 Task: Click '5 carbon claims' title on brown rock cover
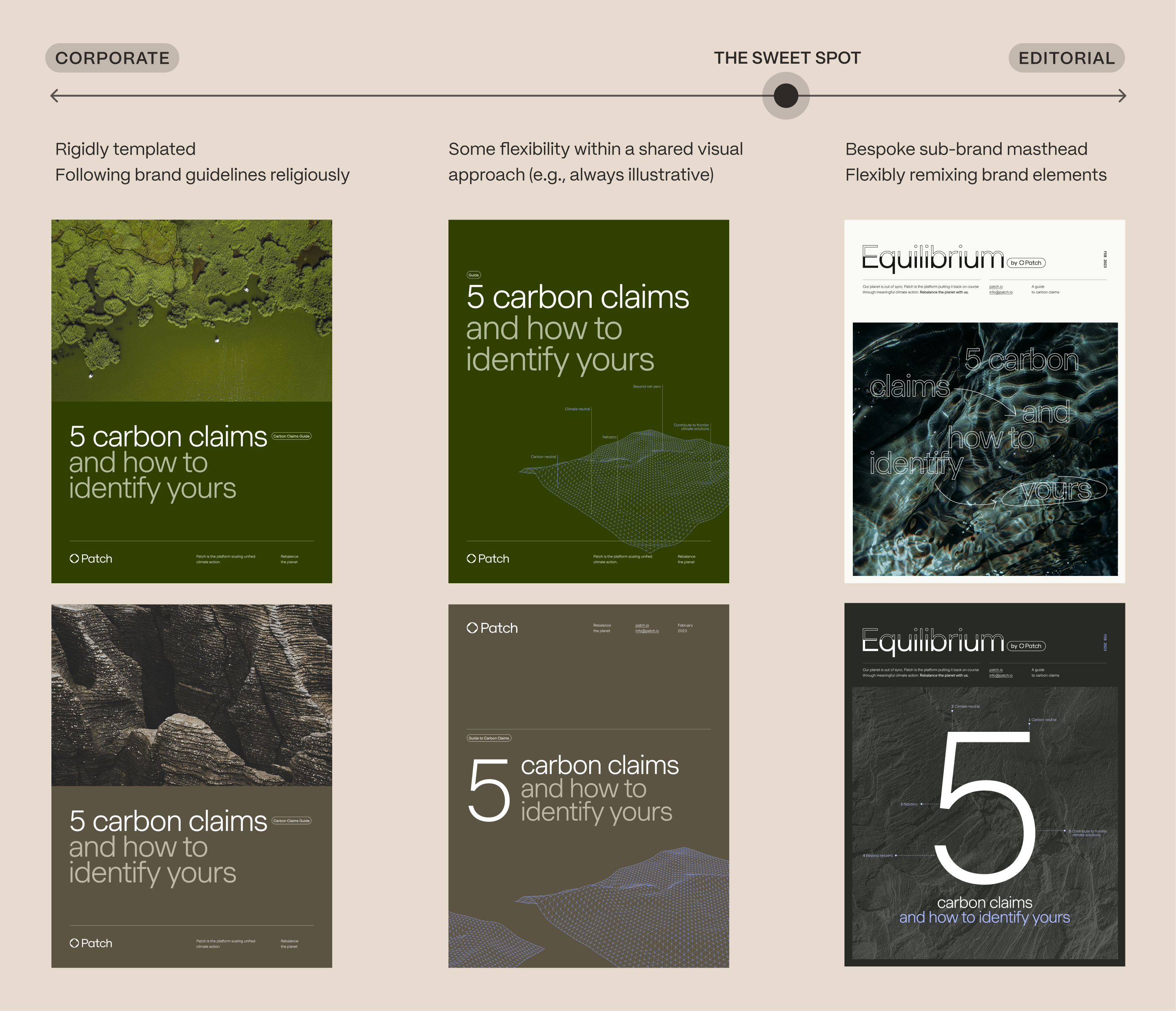(168, 821)
